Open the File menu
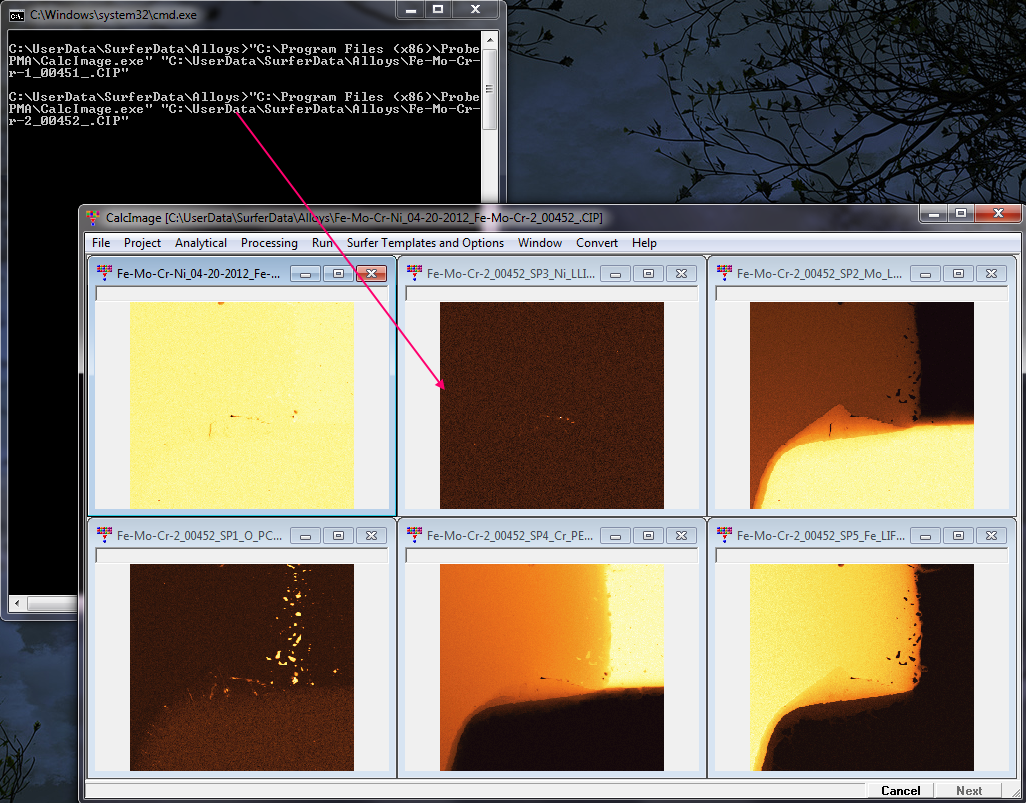1026x803 pixels. coord(101,243)
